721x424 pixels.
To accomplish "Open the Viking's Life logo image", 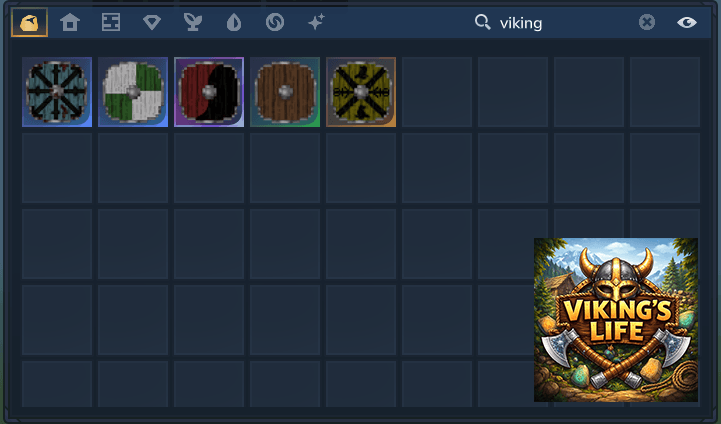I will click(616, 320).
